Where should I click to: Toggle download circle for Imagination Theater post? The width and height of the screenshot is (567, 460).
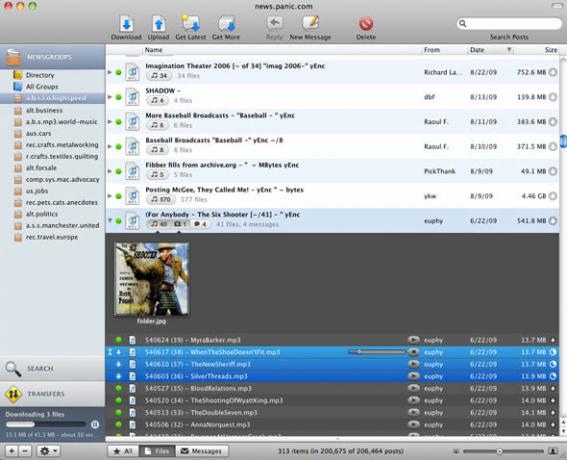coord(553,72)
